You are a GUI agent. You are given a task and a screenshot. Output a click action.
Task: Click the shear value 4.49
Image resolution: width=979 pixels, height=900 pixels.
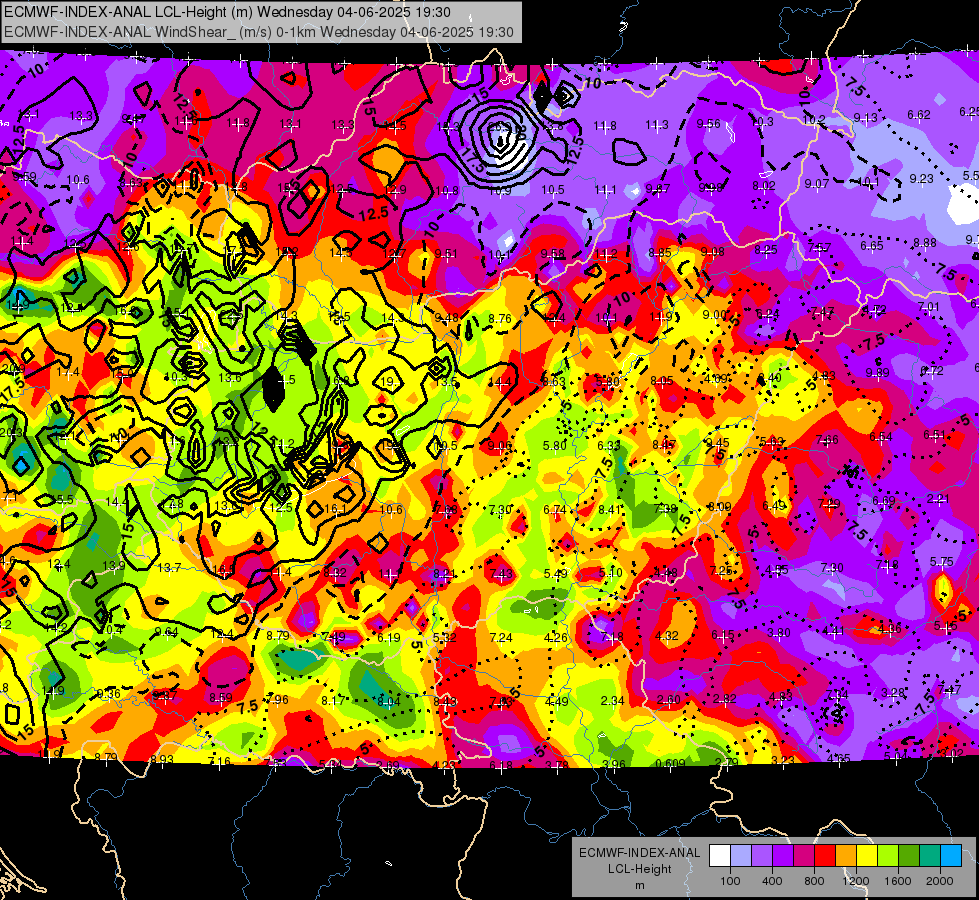556,701
